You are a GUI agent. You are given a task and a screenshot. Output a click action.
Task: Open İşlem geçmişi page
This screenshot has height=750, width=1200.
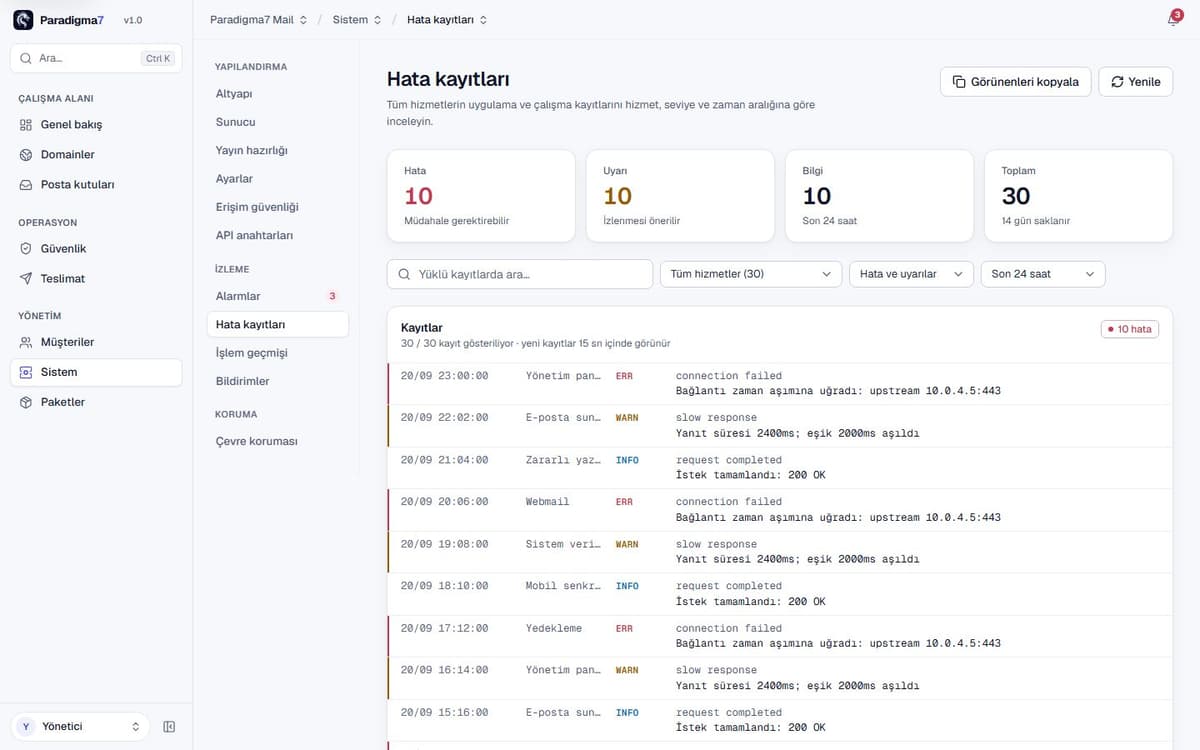point(277,353)
